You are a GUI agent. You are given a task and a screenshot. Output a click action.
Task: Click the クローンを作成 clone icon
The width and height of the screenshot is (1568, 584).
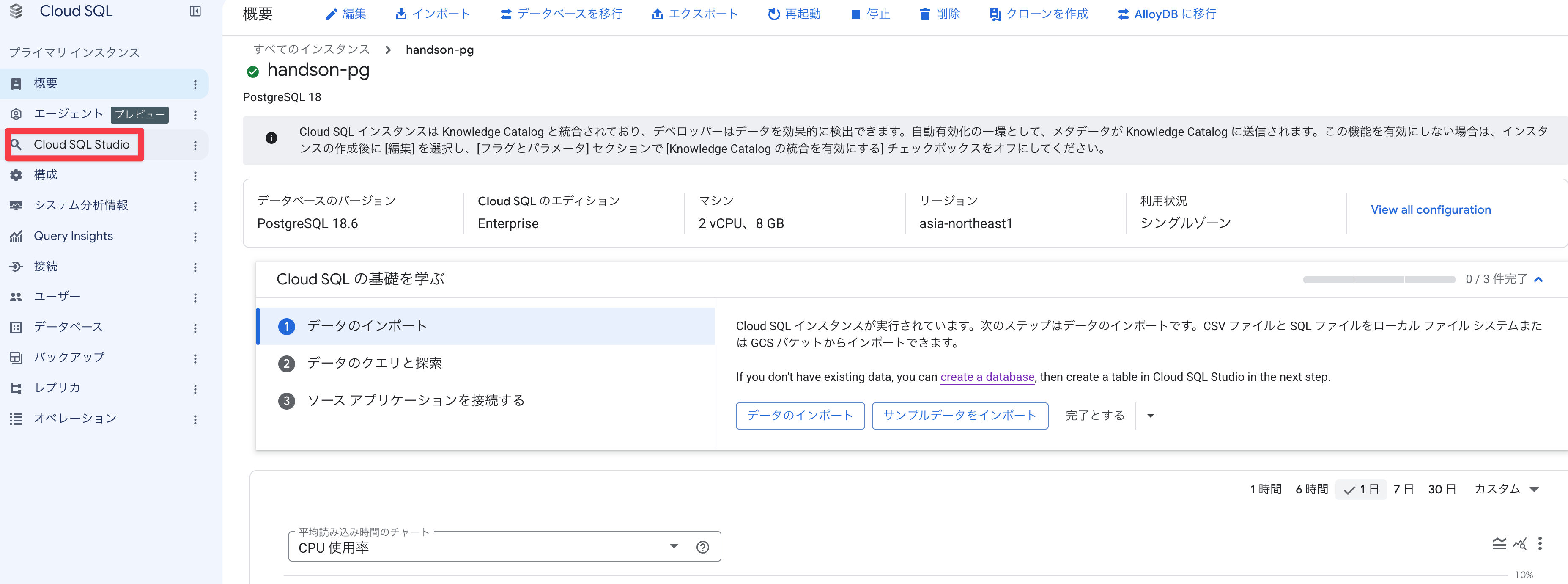(x=995, y=14)
